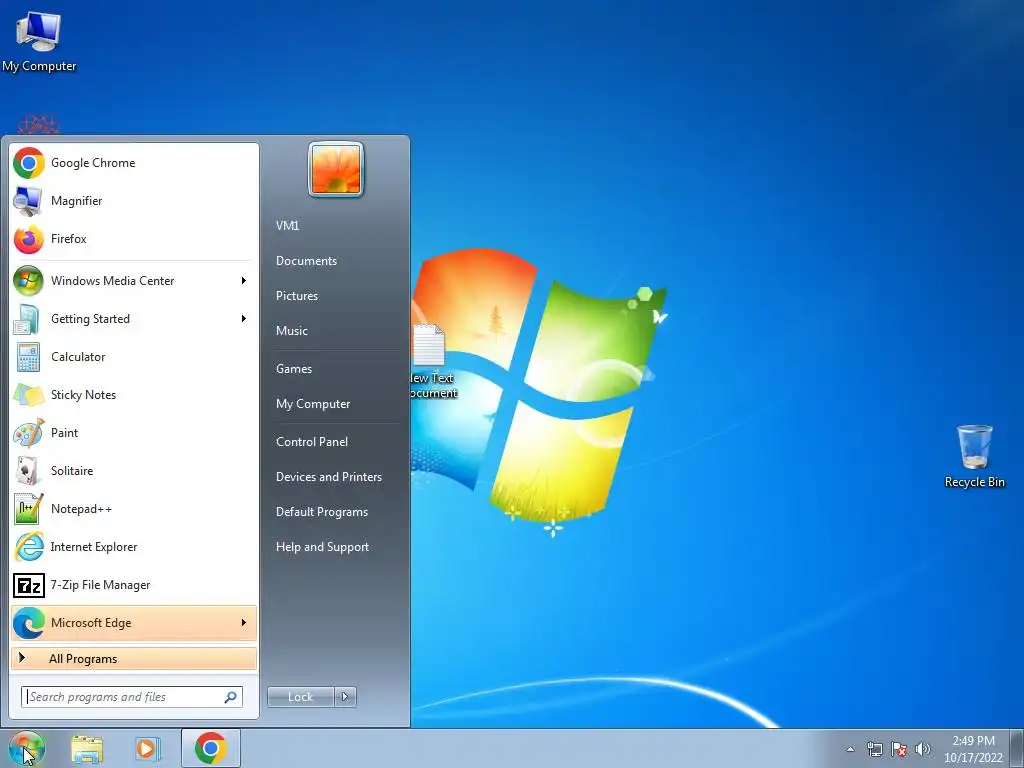Click the Lock button

tap(300, 697)
